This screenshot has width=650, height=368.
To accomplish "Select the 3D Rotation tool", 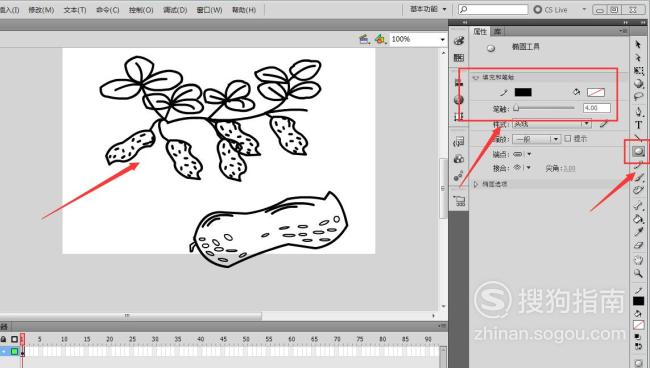I will [638, 84].
